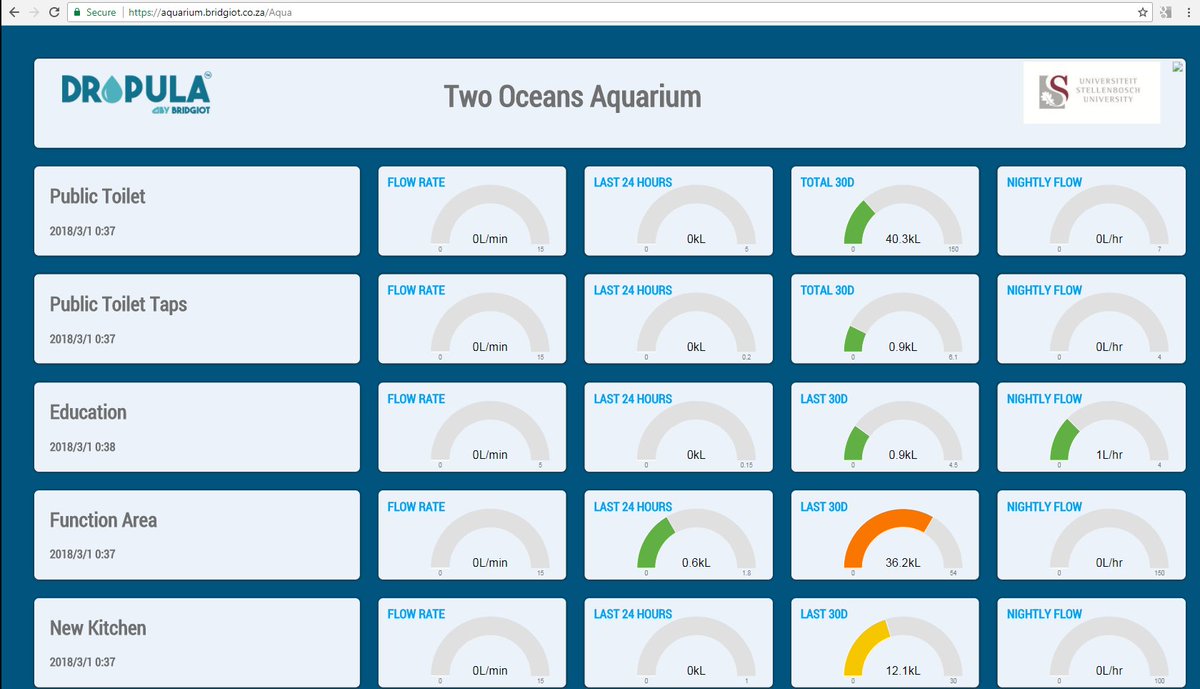
Task: Click the Stellenbosch University logo
Action: [1091, 92]
